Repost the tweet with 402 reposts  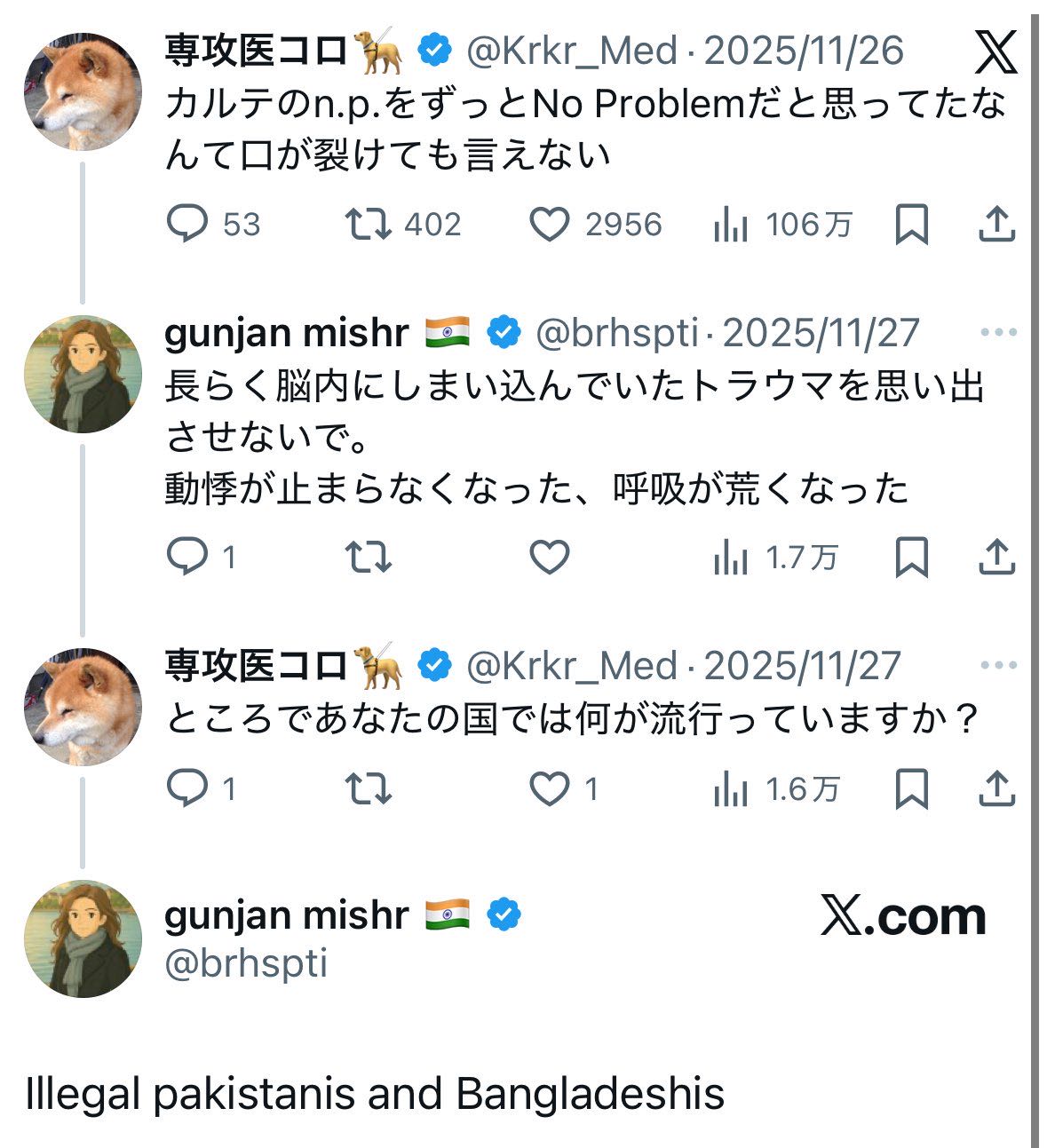(x=369, y=225)
